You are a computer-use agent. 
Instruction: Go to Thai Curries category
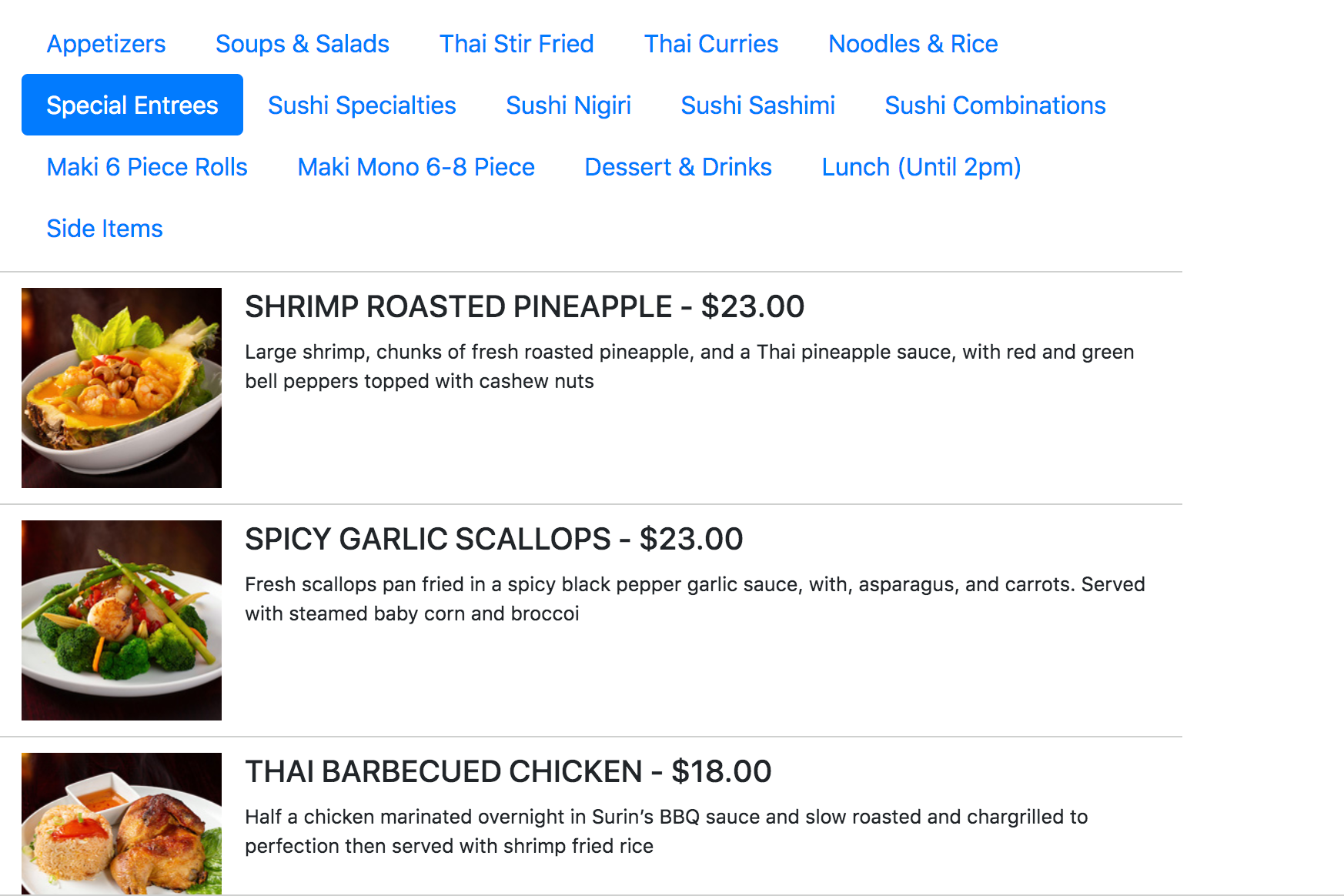coord(710,44)
